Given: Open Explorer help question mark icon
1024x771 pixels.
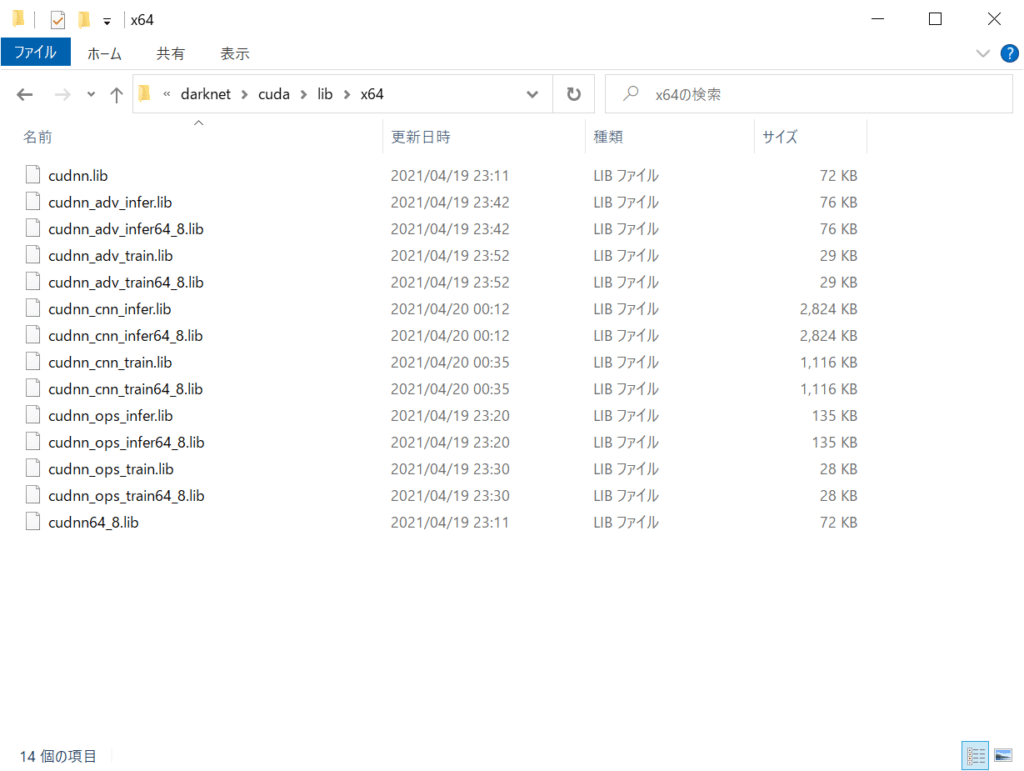Looking at the screenshot, I should point(1009,53).
